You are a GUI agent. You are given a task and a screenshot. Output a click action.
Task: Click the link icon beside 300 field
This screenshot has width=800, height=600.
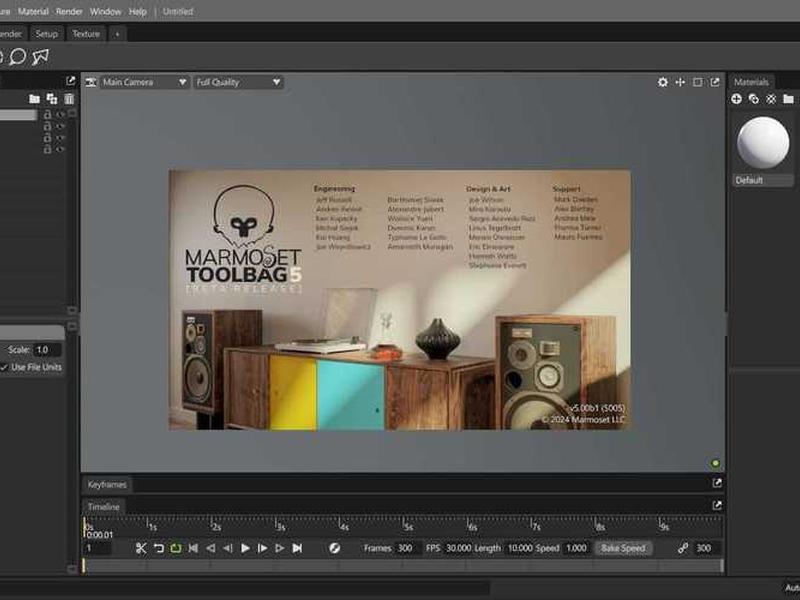pyautogui.click(x=683, y=548)
